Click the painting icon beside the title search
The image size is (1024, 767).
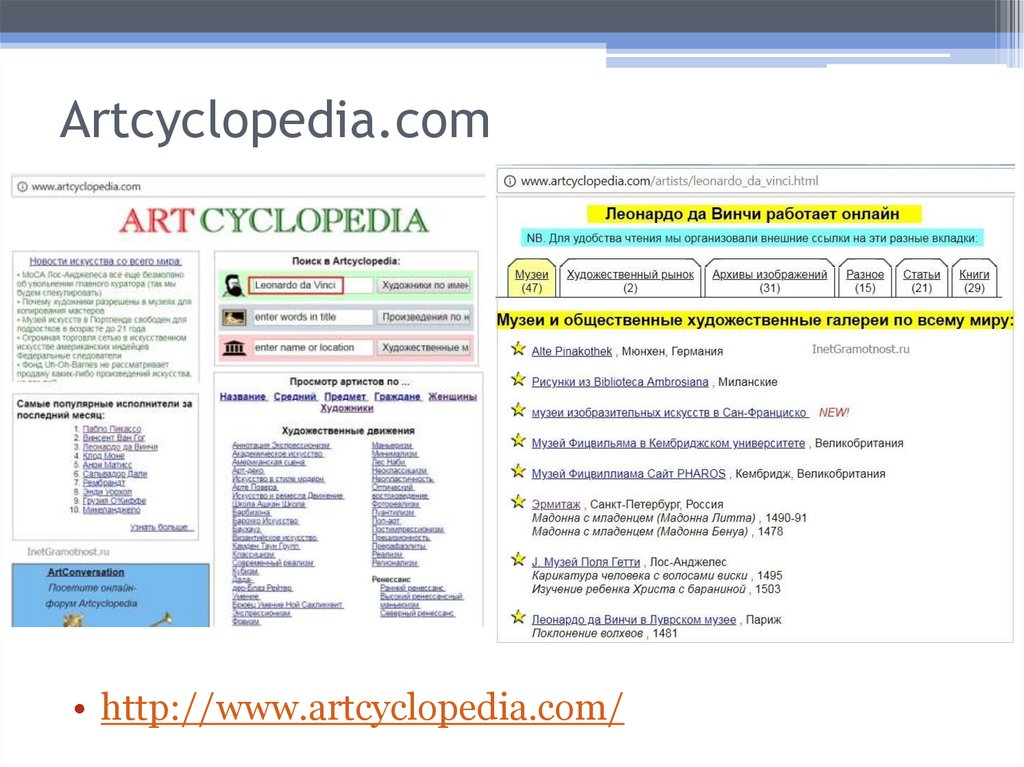(x=234, y=318)
